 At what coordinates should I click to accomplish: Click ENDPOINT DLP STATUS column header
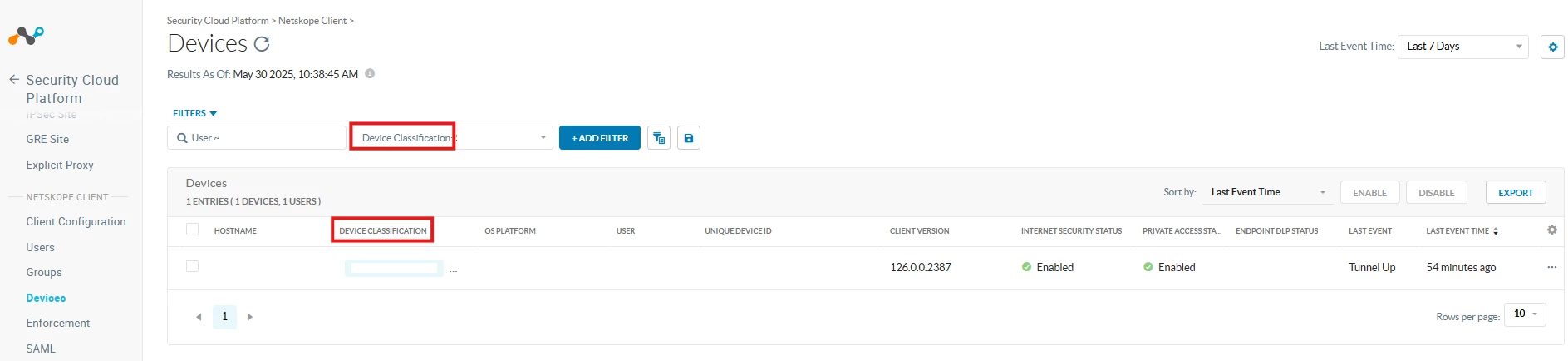tap(1276, 231)
